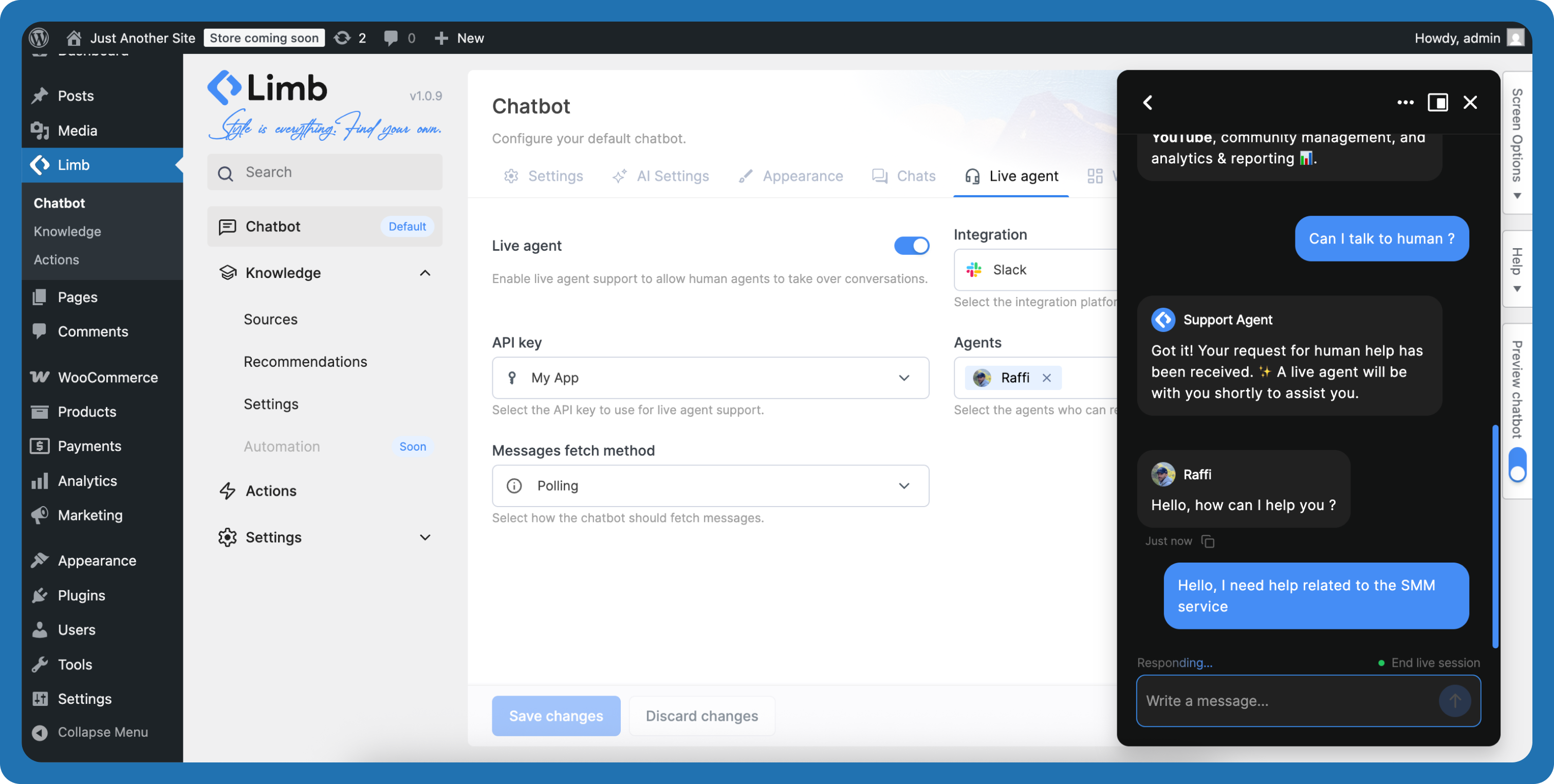This screenshot has height=784, width=1554.
Task: Click the chat back arrow icon
Action: [1148, 103]
